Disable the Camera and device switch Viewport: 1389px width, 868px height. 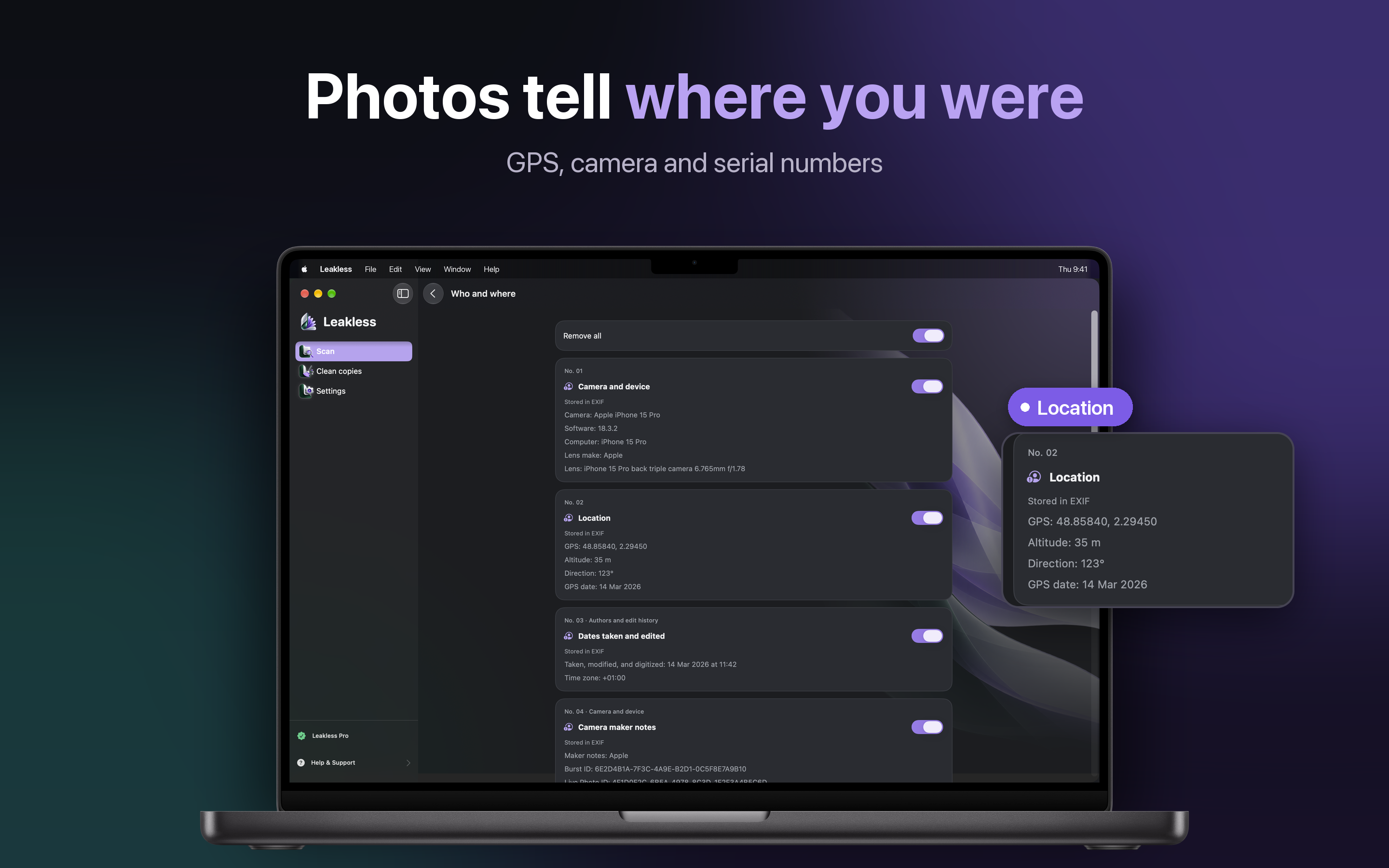[927, 386]
